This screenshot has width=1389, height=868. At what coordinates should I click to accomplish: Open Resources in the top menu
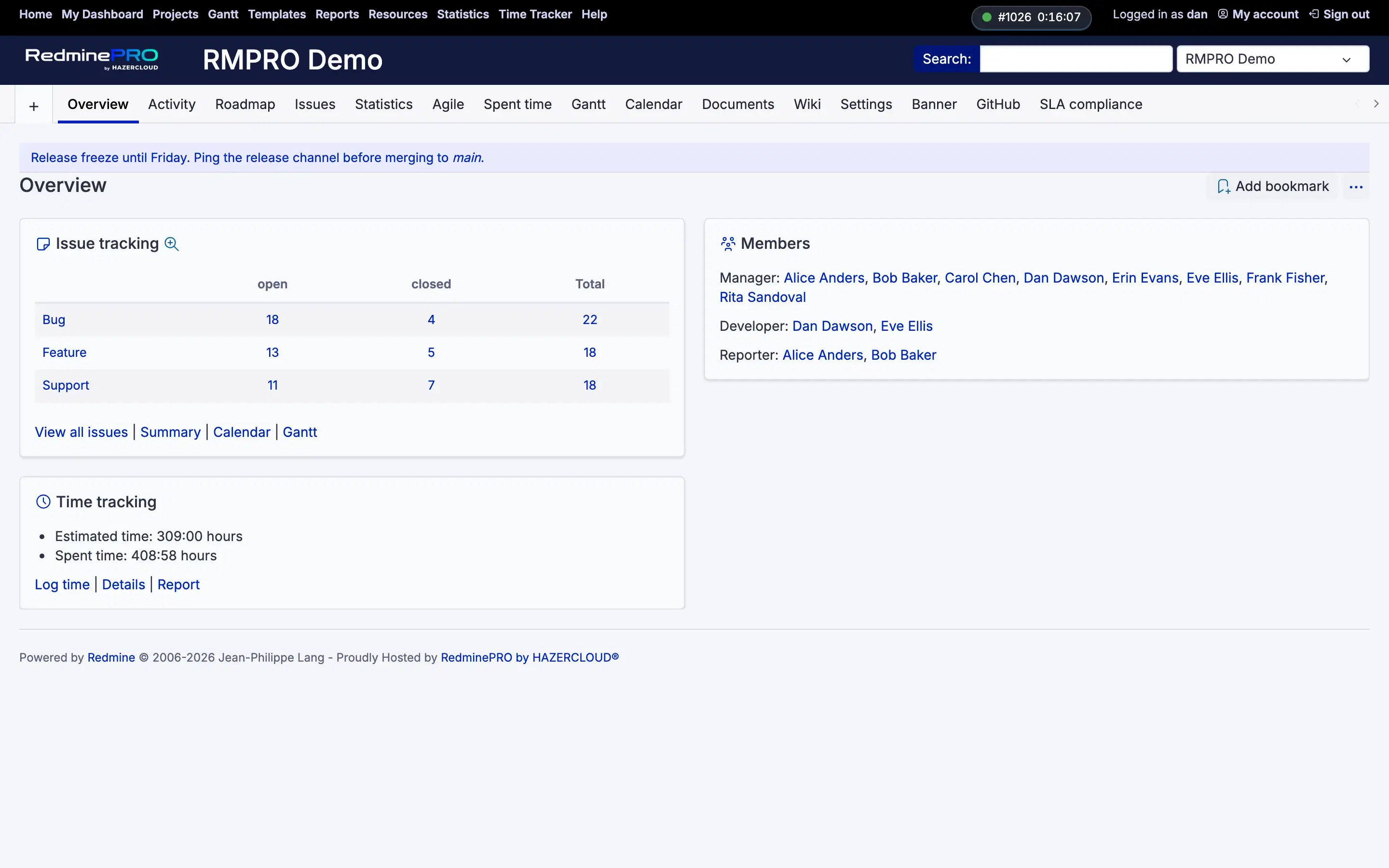(398, 14)
